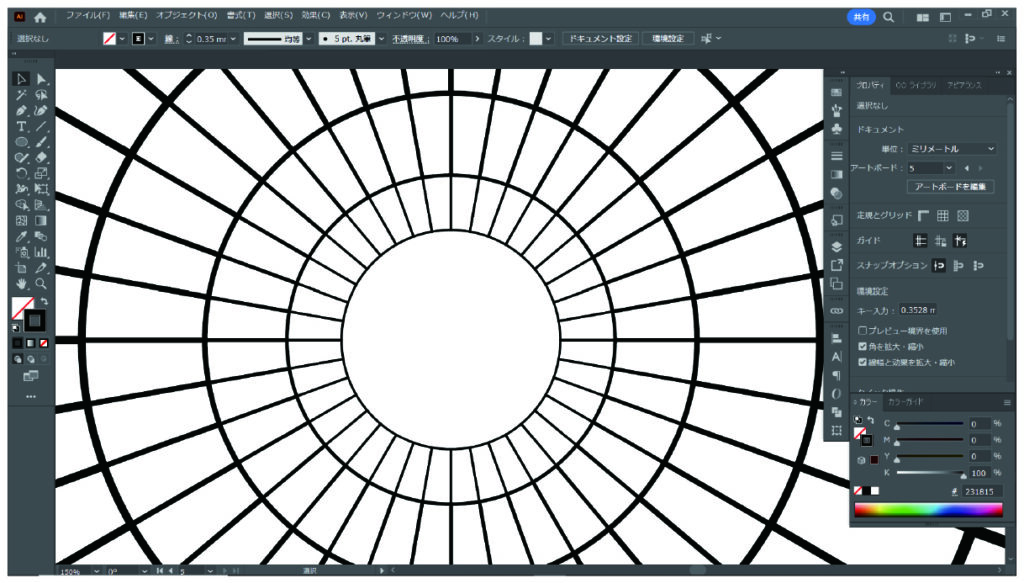Toggle lock guides button in ガイド row
The image size is (1024, 583).
click(x=940, y=241)
